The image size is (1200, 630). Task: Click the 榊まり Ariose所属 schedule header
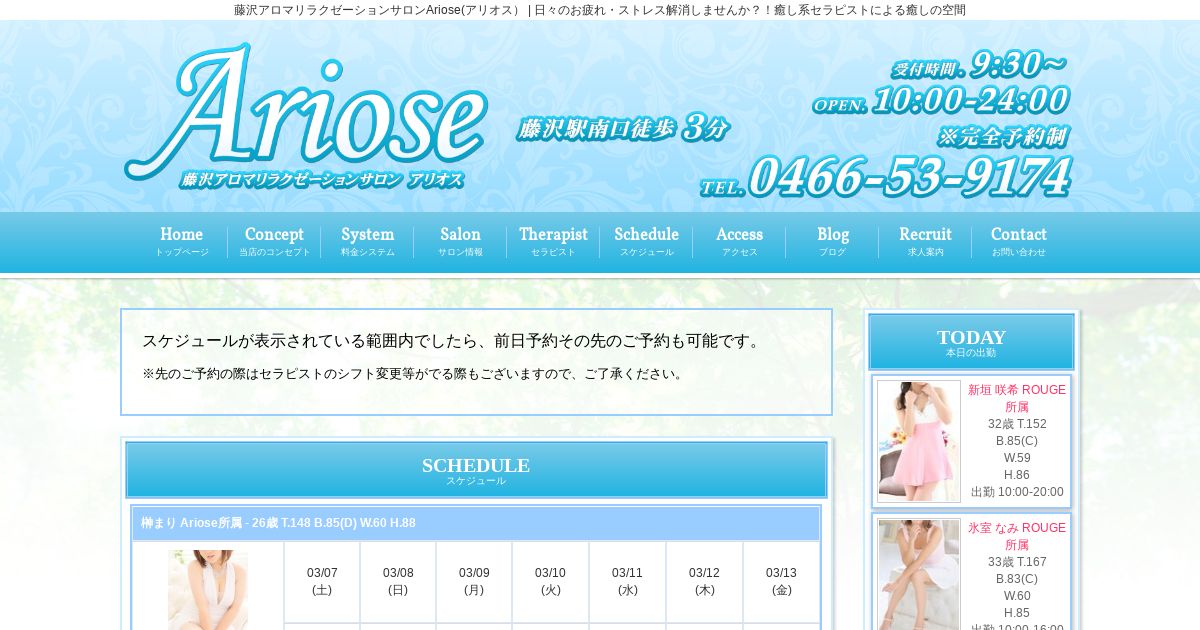pos(476,523)
